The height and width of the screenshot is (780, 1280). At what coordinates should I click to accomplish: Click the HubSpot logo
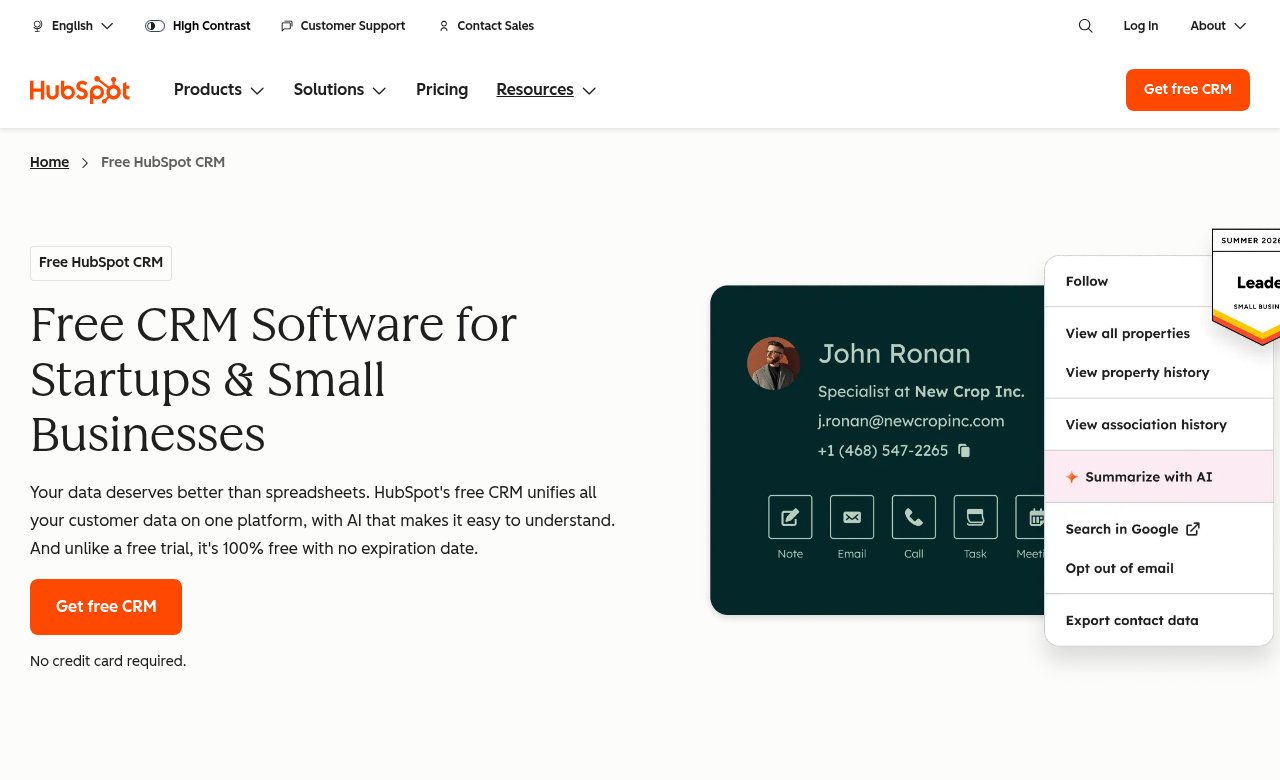coord(80,90)
